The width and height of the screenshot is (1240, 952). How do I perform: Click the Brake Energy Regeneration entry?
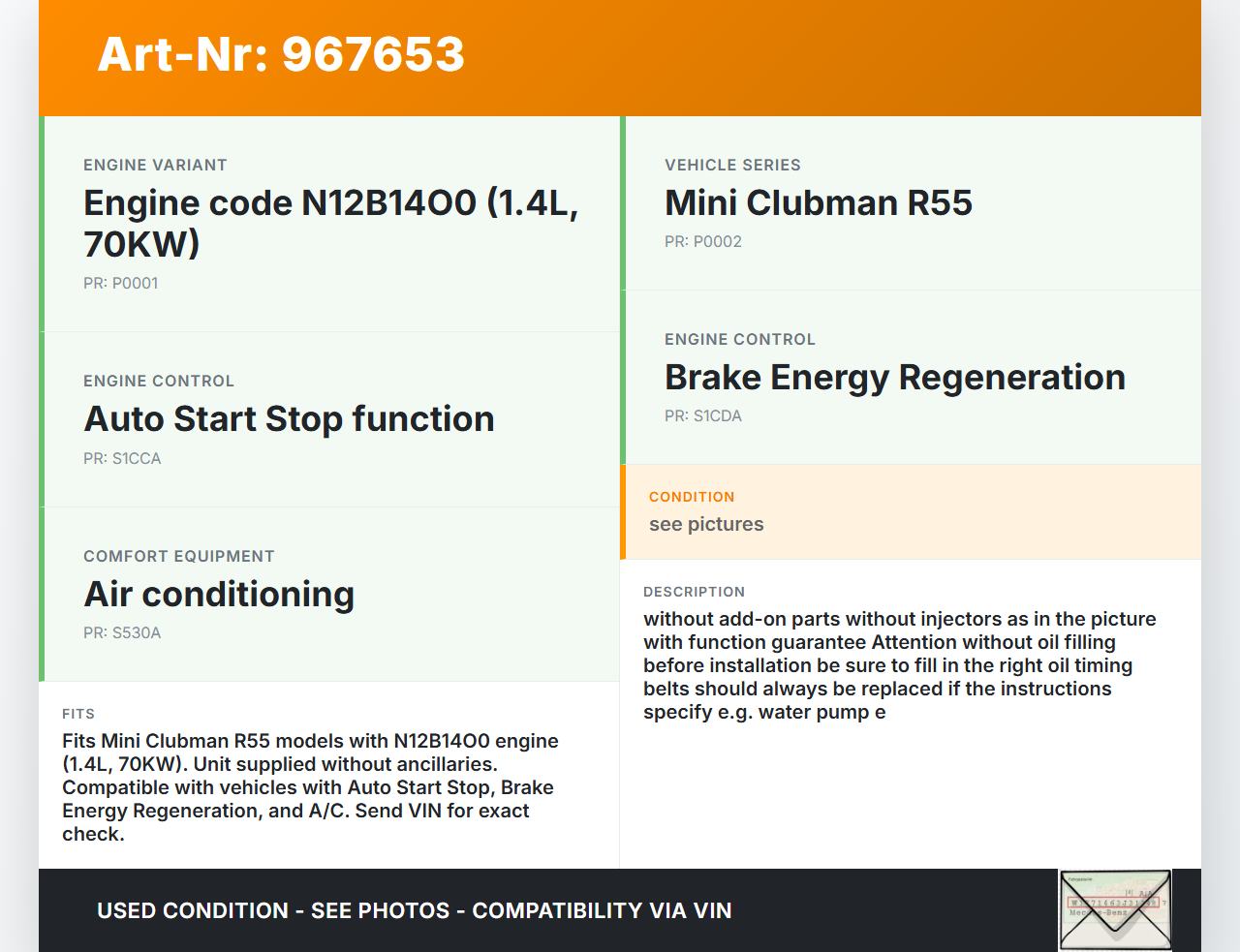(x=894, y=377)
